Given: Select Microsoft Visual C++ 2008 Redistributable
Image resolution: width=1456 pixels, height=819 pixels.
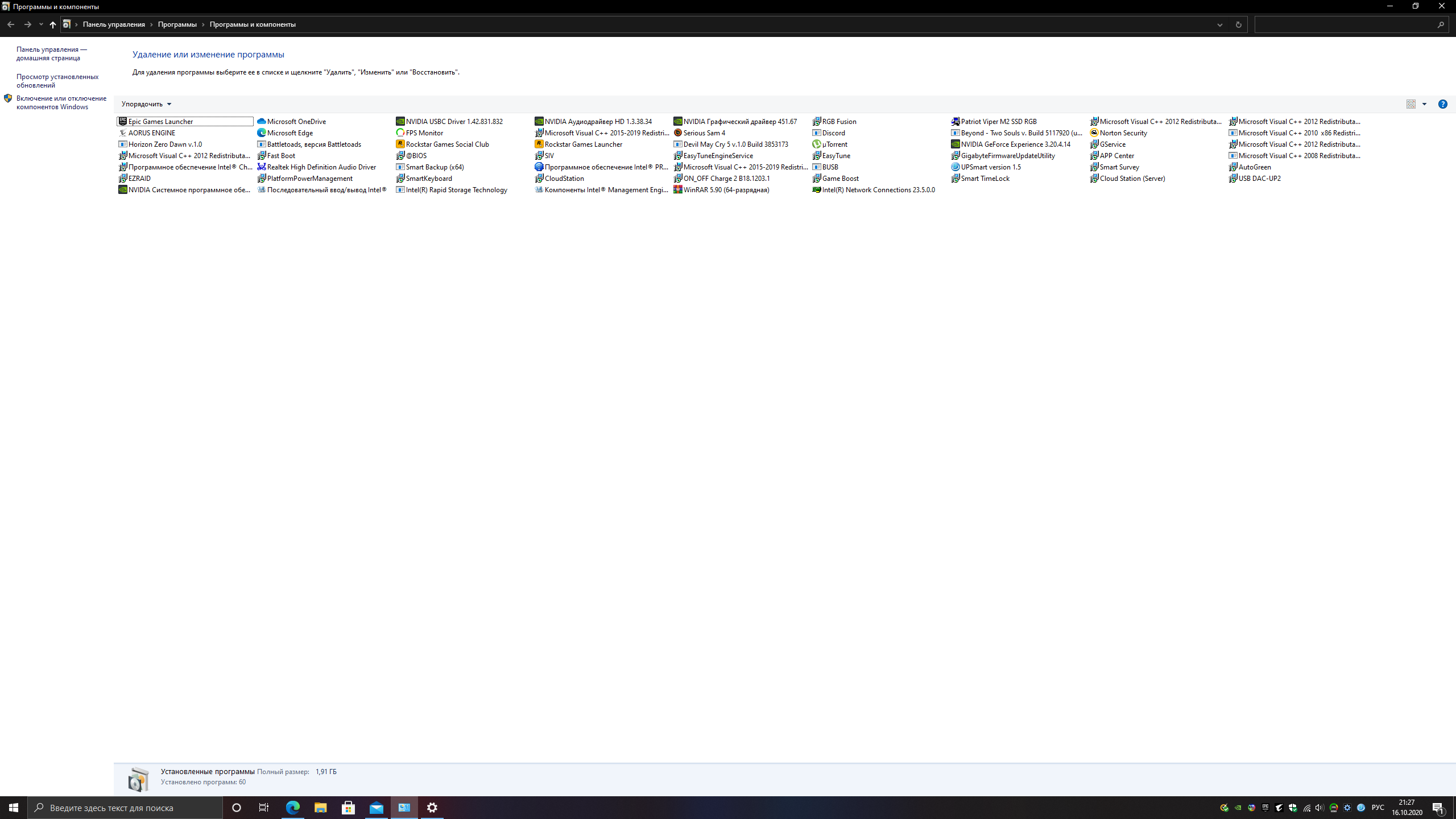Looking at the screenshot, I should (1294, 155).
